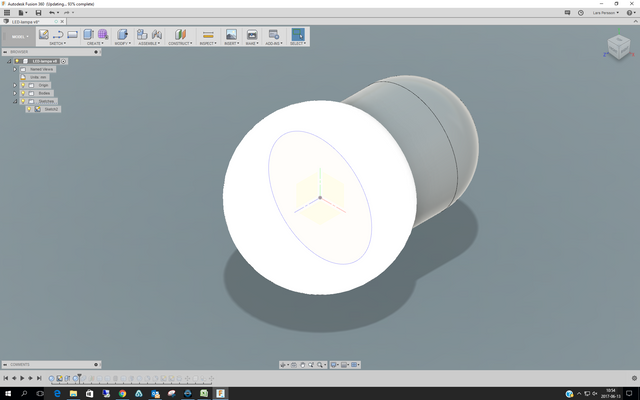The height and width of the screenshot is (400, 640).
Task: Toggle the Origin folder lightbulb
Action: (x=23, y=85)
